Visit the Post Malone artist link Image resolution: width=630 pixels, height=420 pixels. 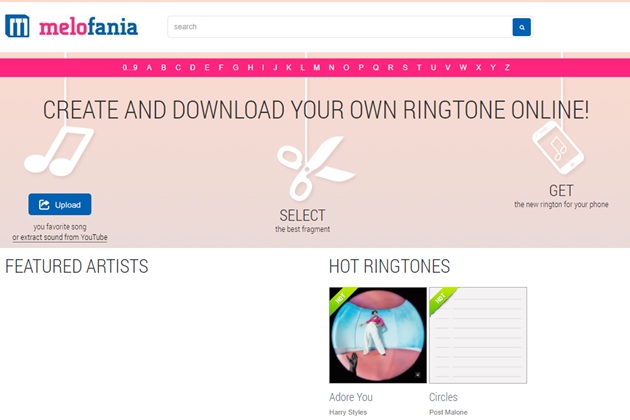pyautogui.click(x=448, y=412)
